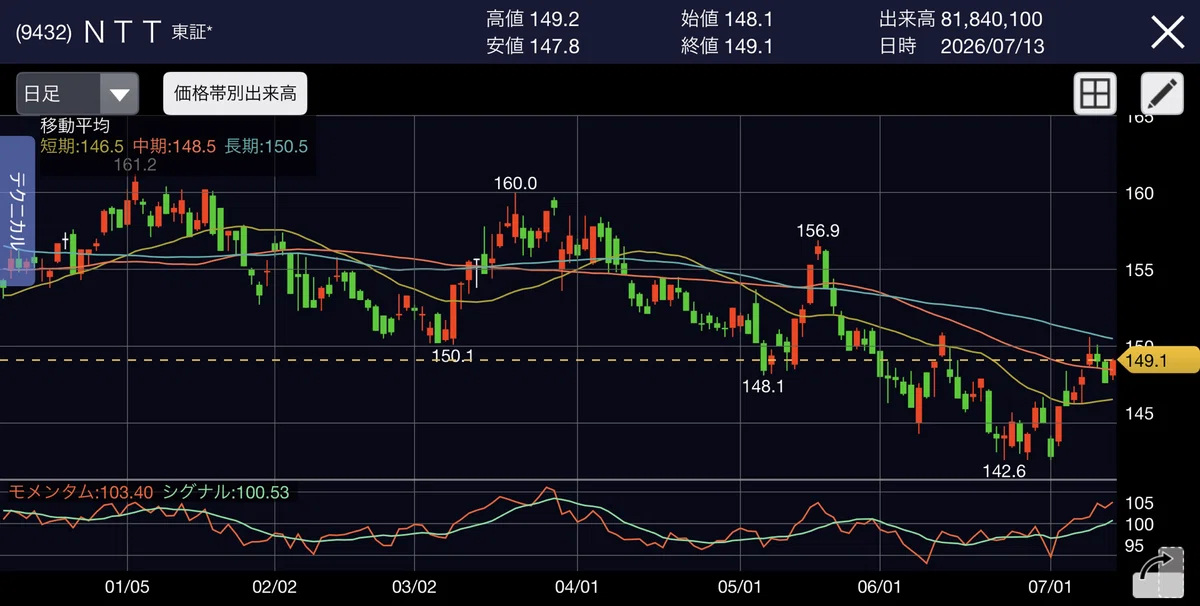
Task: Tap the 短期:146.5 moving average value
Action: [83, 146]
